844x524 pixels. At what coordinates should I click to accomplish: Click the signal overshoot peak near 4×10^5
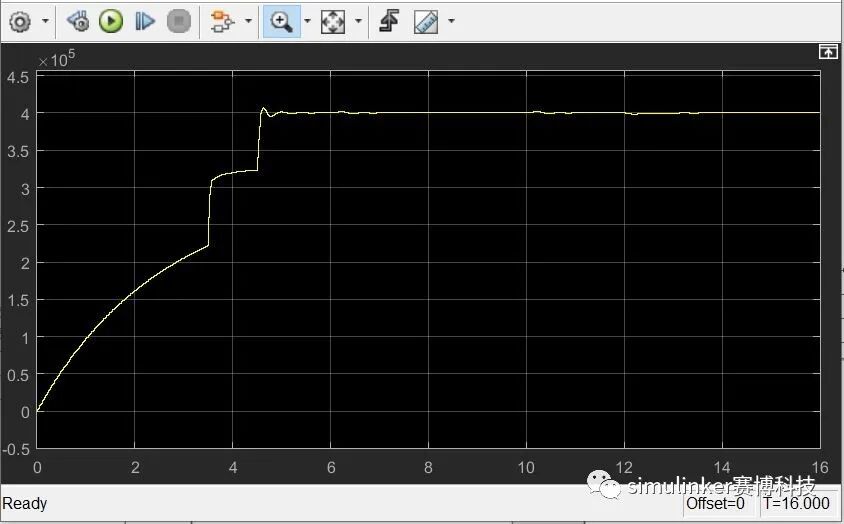[x=263, y=109]
